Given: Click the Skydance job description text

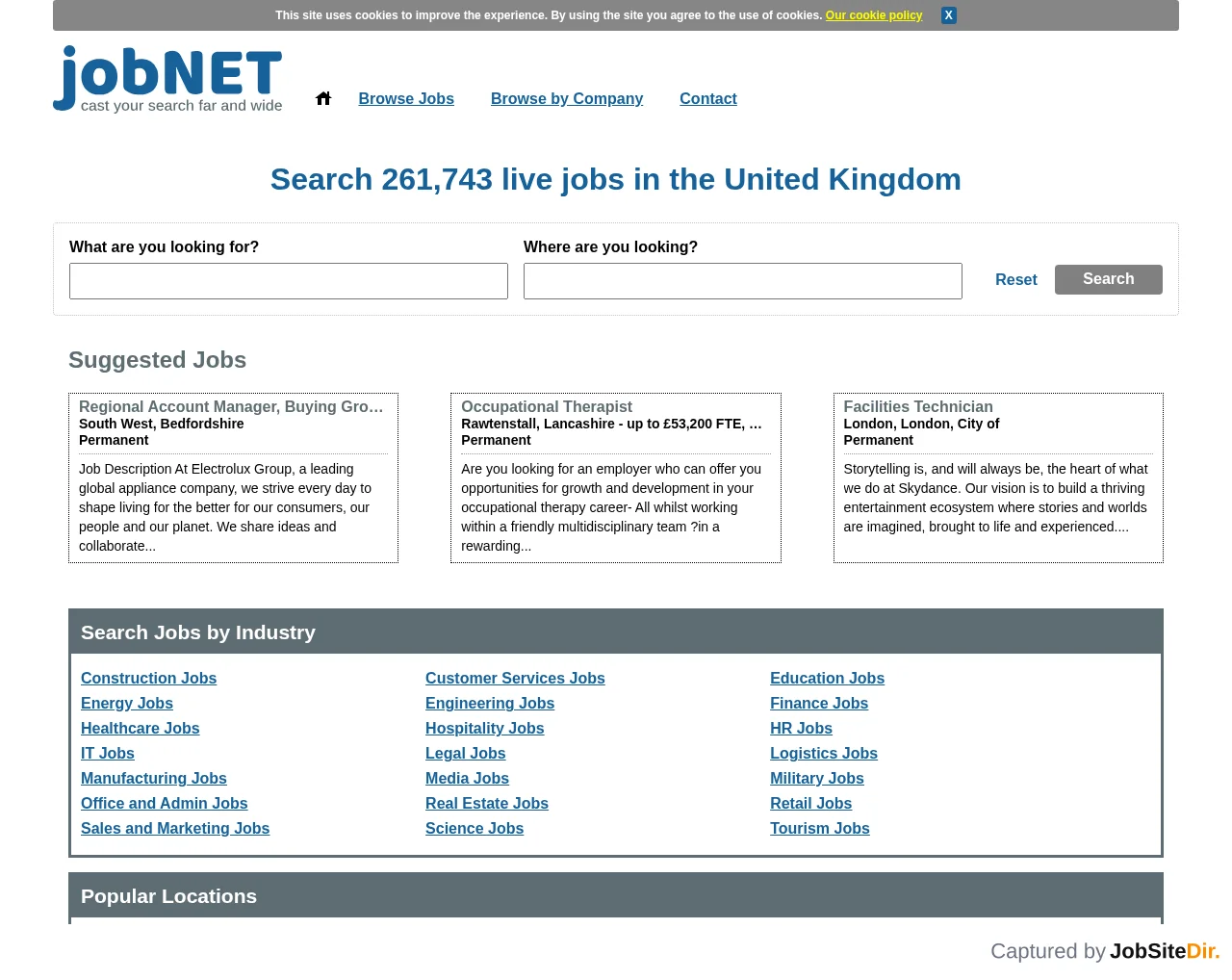Looking at the screenshot, I should pyautogui.click(x=996, y=498).
